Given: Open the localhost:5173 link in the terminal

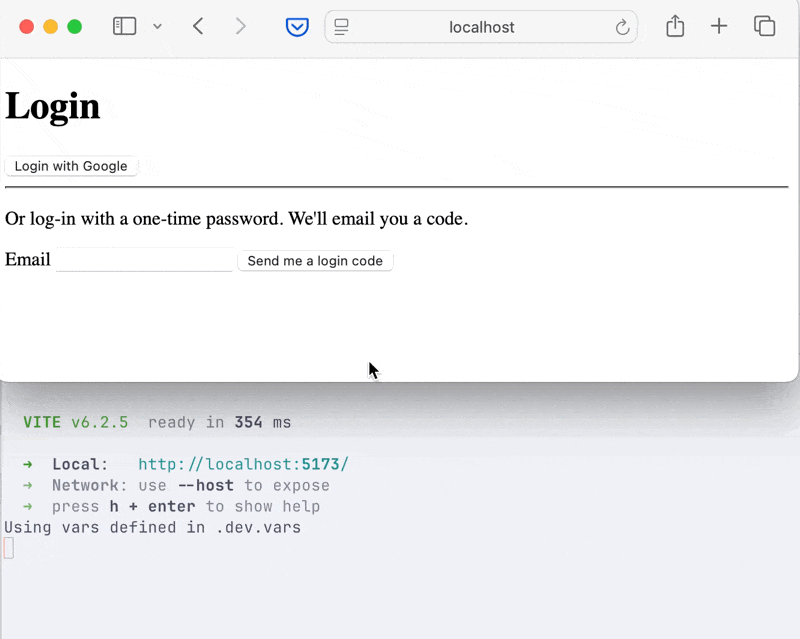Looking at the screenshot, I should pyautogui.click(x=243, y=464).
